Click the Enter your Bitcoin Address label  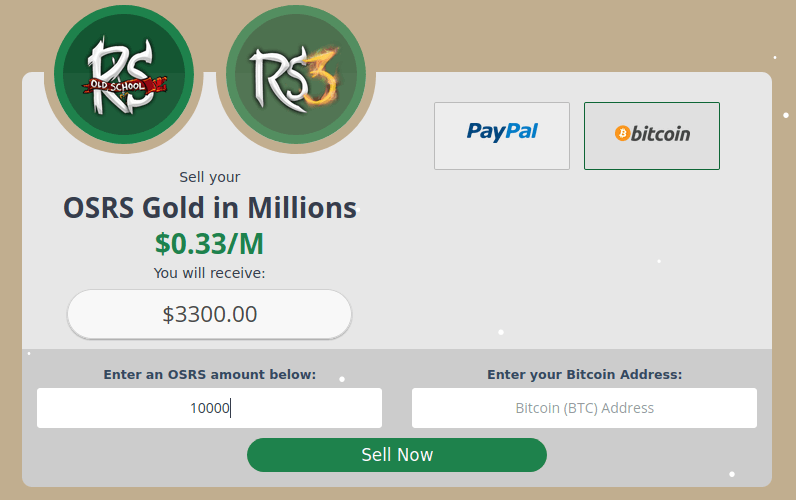click(x=585, y=375)
